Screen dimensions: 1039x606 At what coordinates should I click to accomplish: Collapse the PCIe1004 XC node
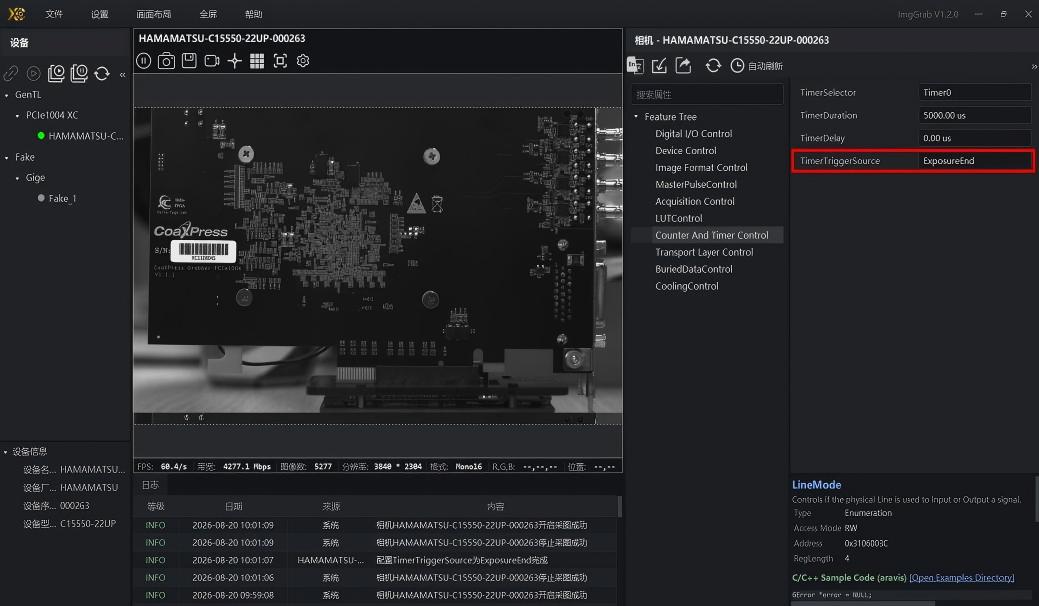pos(17,116)
